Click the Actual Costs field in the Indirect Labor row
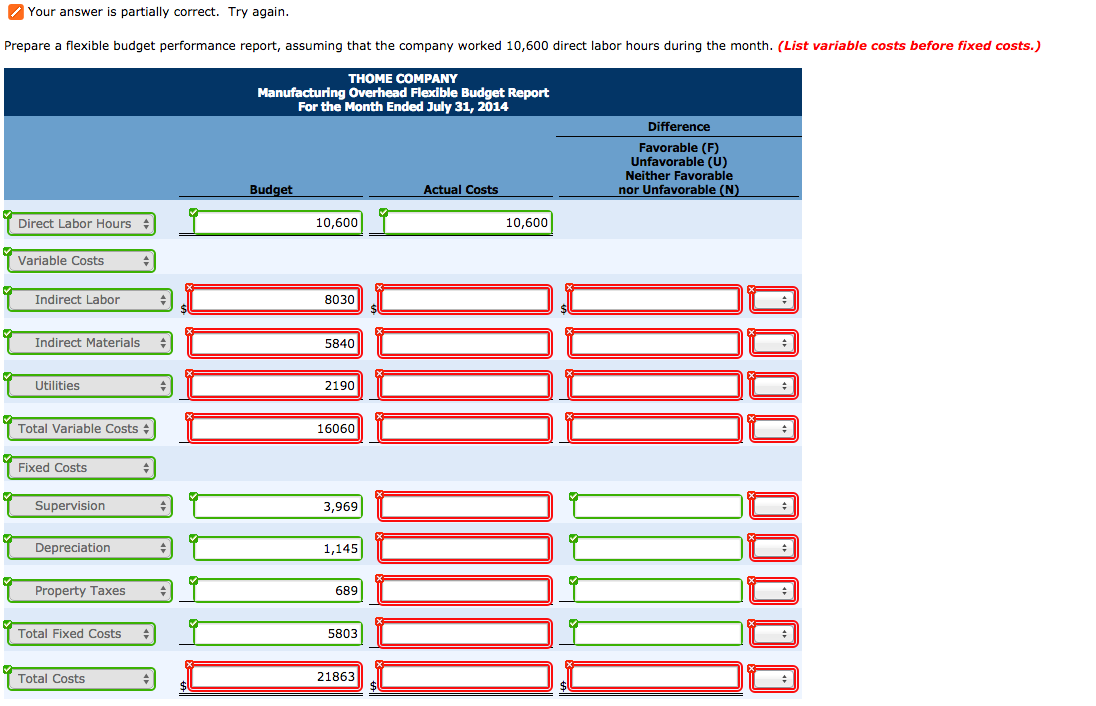The height and width of the screenshot is (706, 1096). 464,299
